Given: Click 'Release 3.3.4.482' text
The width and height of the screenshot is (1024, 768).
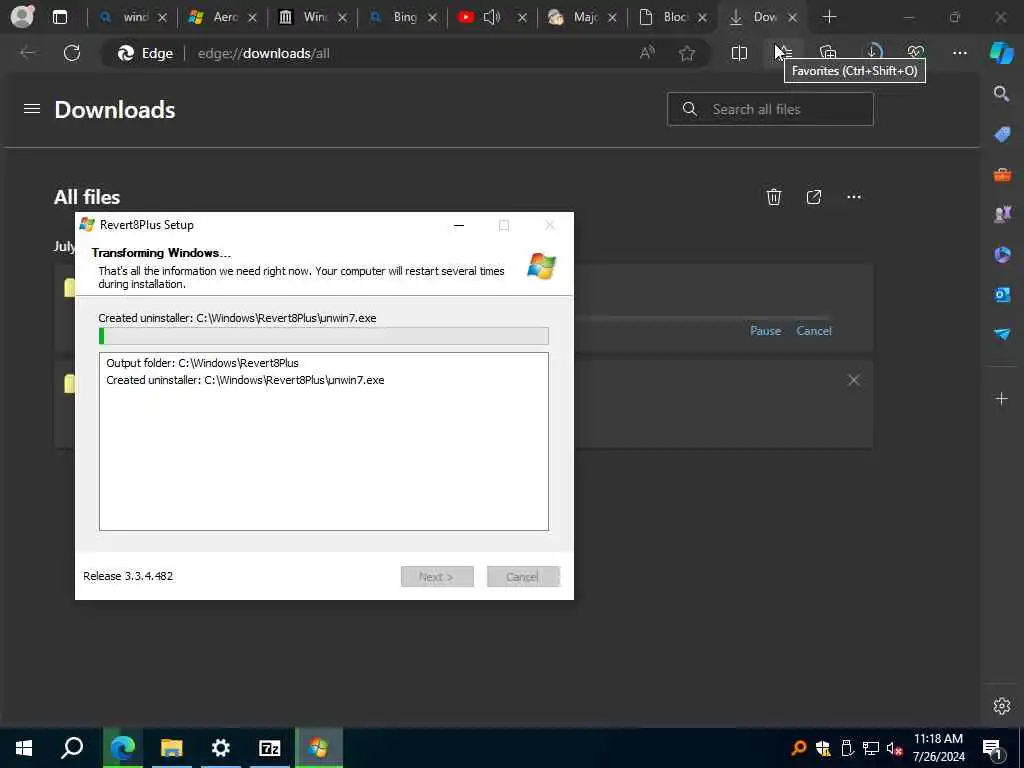Looking at the screenshot, I should point(128,576).
